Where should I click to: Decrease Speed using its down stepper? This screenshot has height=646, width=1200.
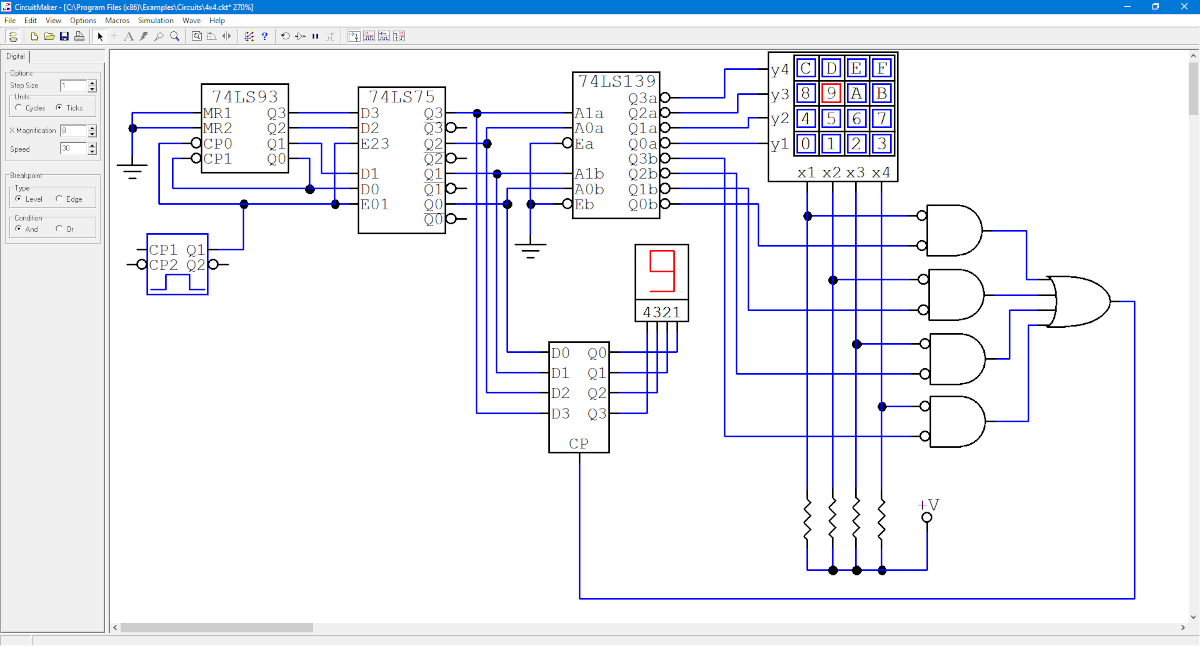point(91,152)
